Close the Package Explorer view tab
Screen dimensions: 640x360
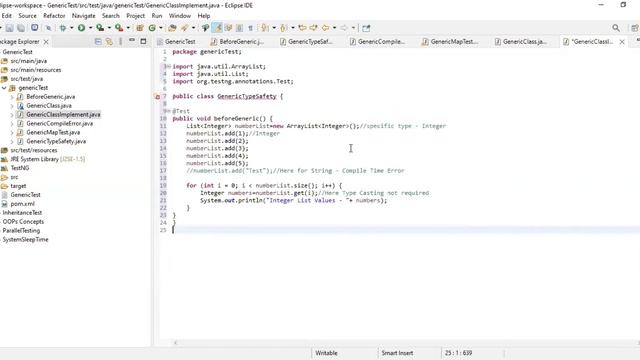click(x=46, y=42)
